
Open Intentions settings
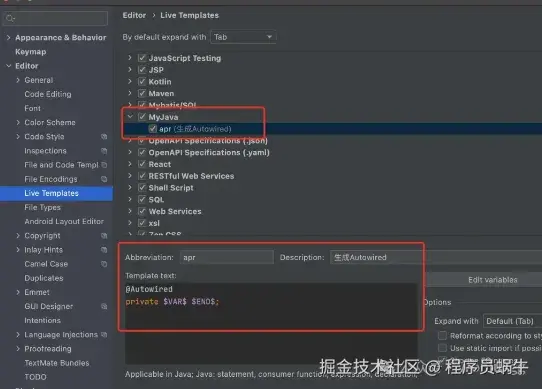point(43,321)
